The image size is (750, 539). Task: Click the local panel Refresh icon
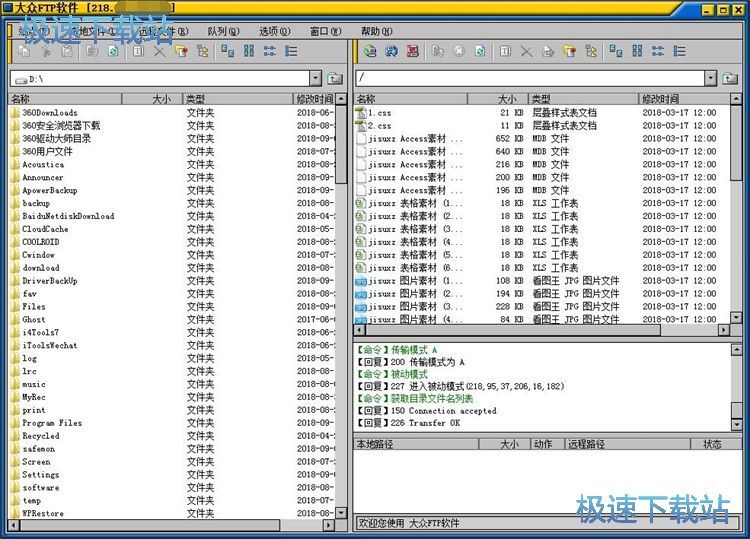(x=114, y=51)
